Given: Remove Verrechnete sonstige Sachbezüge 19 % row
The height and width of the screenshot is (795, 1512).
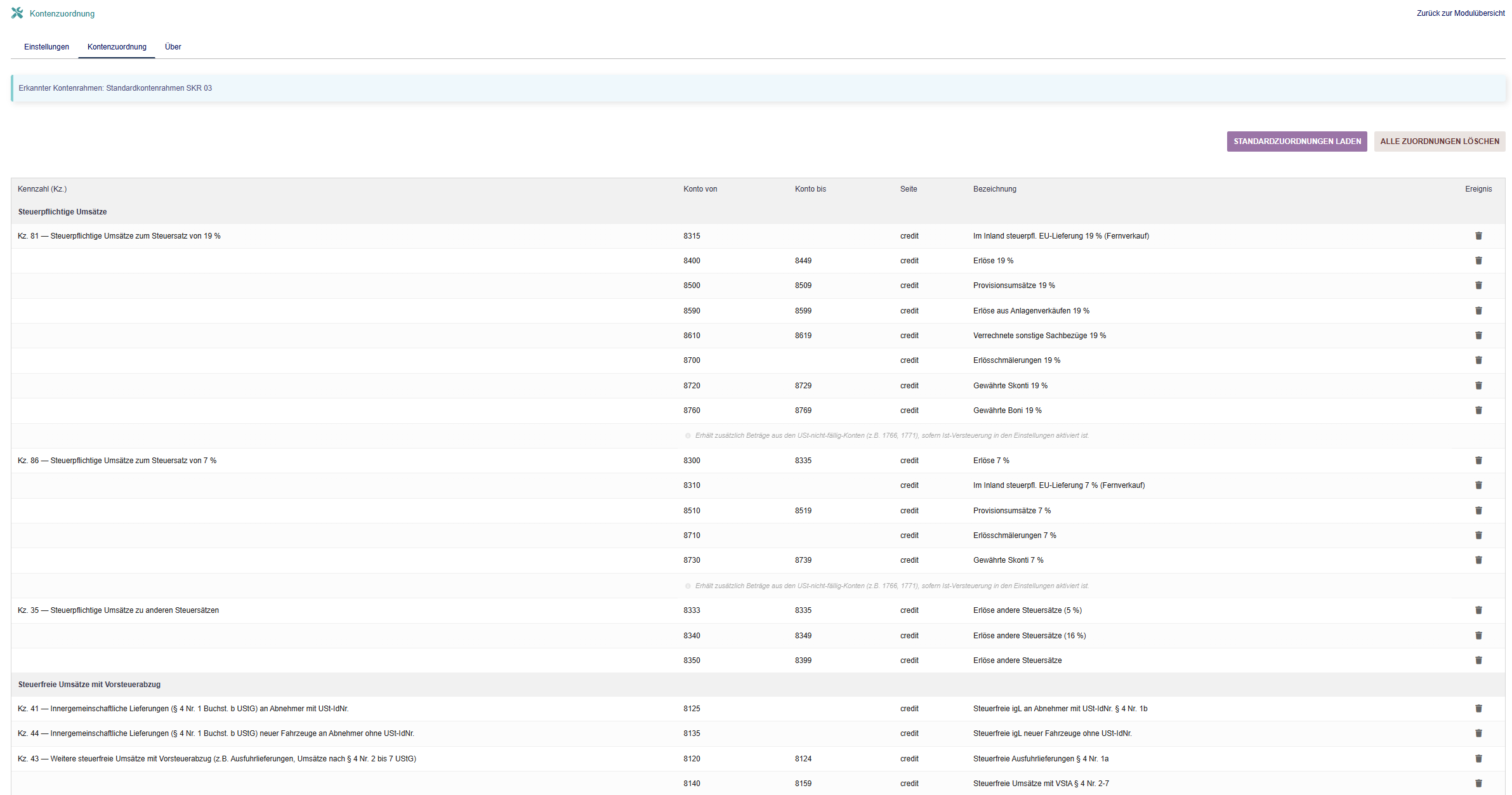Looking at the screenshot, I should coord(1478,336).
